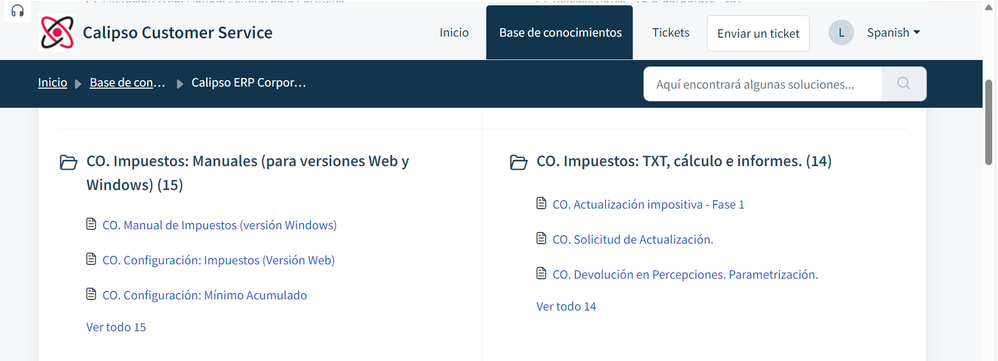This screenshot has height=361, width=998.
Task: Click the headphones support icon
Action: point(17,11)
